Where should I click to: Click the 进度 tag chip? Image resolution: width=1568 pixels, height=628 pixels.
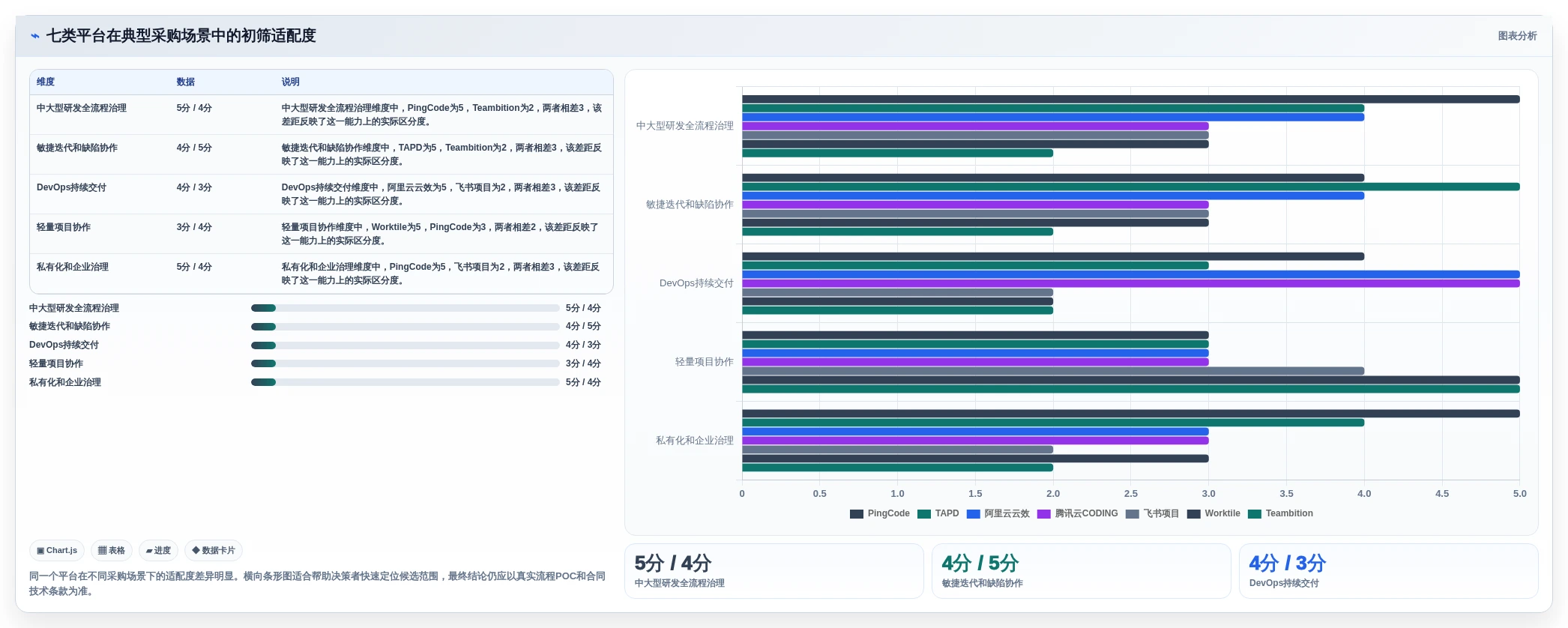[158, 551]
